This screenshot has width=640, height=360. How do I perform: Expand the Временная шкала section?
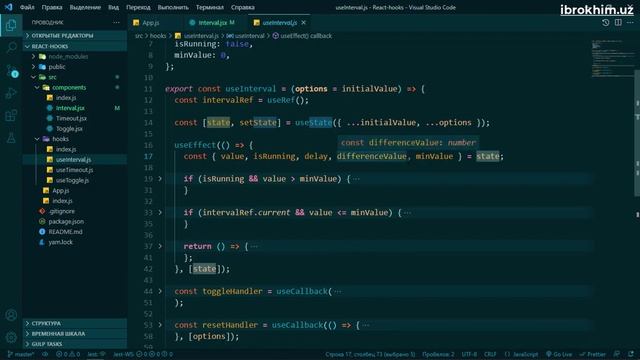(x=75, y=333)
